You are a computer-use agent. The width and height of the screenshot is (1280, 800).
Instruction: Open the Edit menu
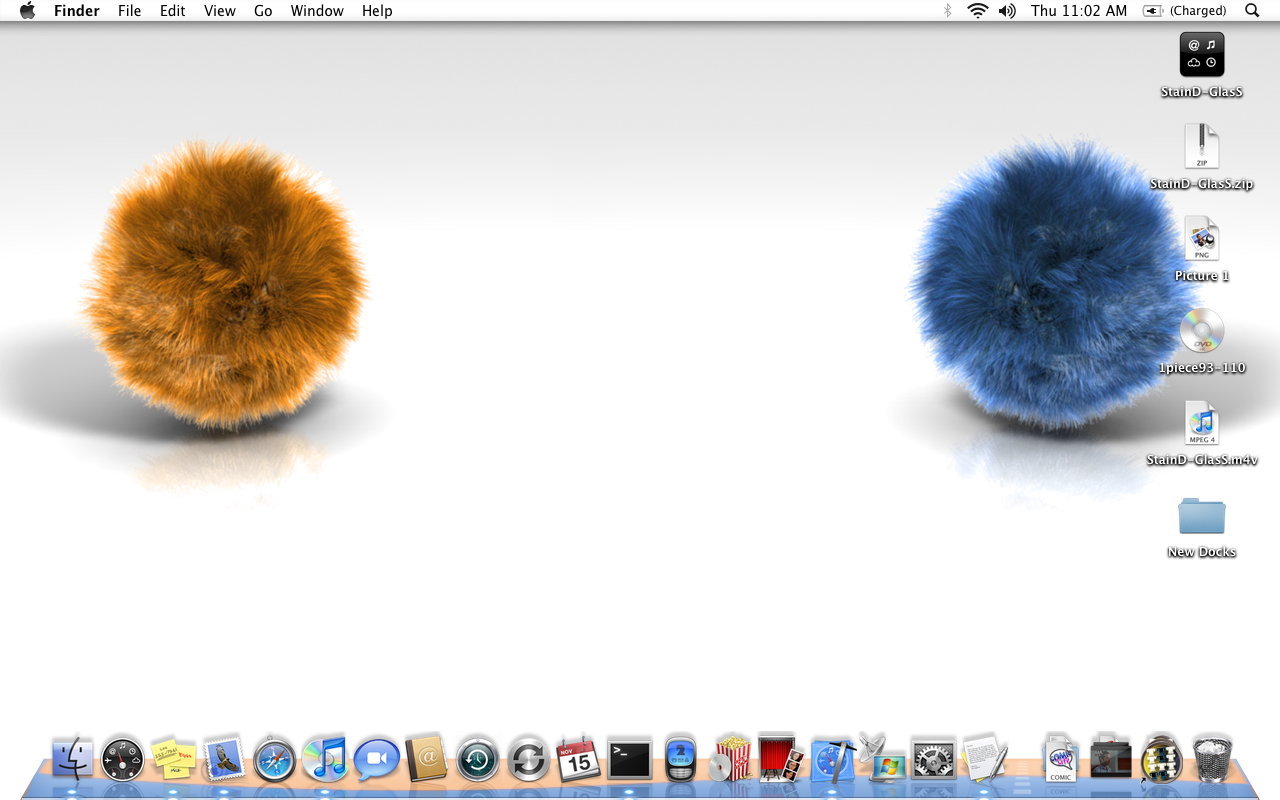click(173, 11)
